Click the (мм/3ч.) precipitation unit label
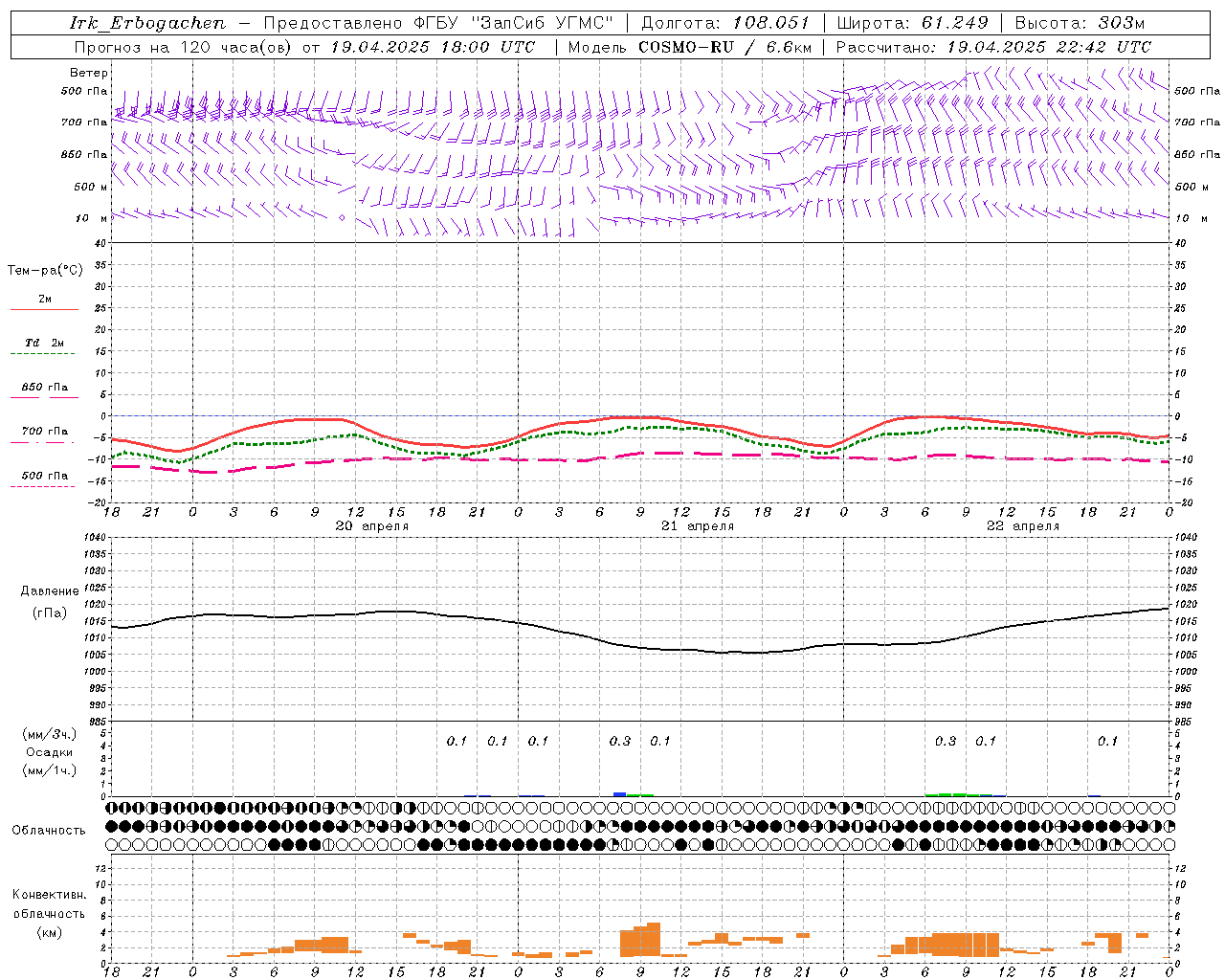The image size is (1225, 980). pyautogui.click(x=50, y=734)
